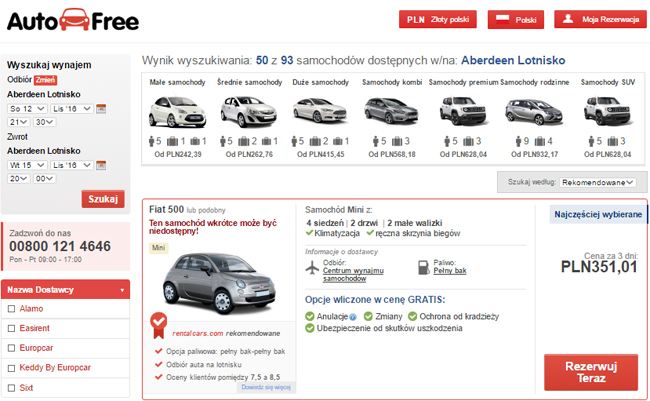Viewport: 650px width, 401px height.
Task: Select the Duże samochody car image
Action: click(x=320, y=110)
